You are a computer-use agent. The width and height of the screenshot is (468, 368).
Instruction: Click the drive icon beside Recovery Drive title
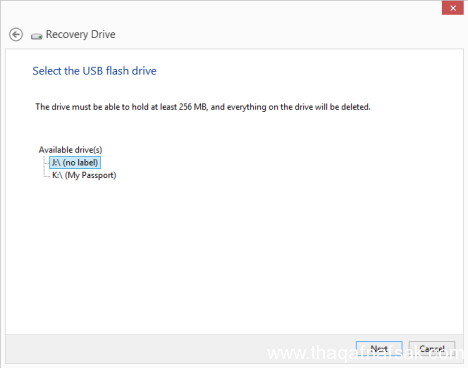point(36,36)
